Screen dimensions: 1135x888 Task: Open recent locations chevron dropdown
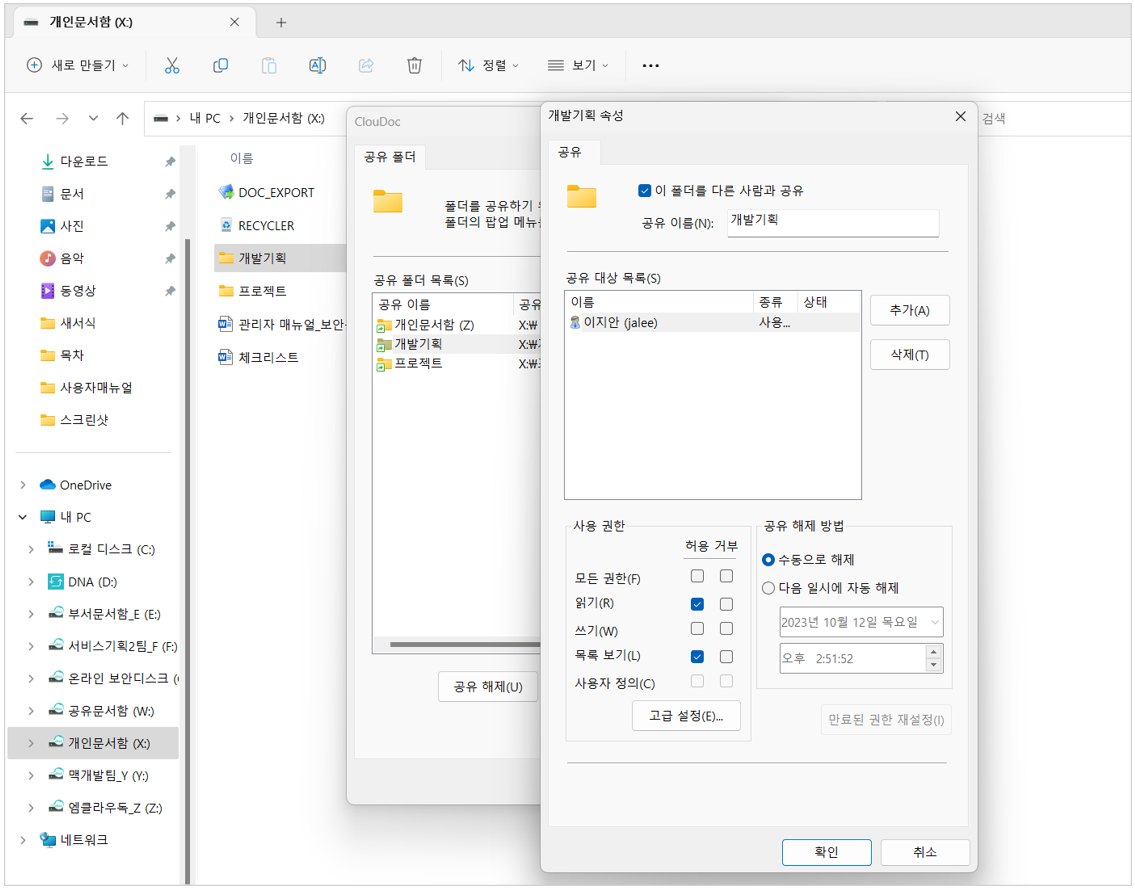(x=93, y=119)
